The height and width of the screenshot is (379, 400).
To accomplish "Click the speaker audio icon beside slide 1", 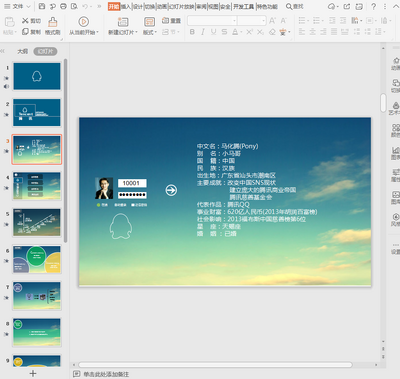I will click(6, 87).
